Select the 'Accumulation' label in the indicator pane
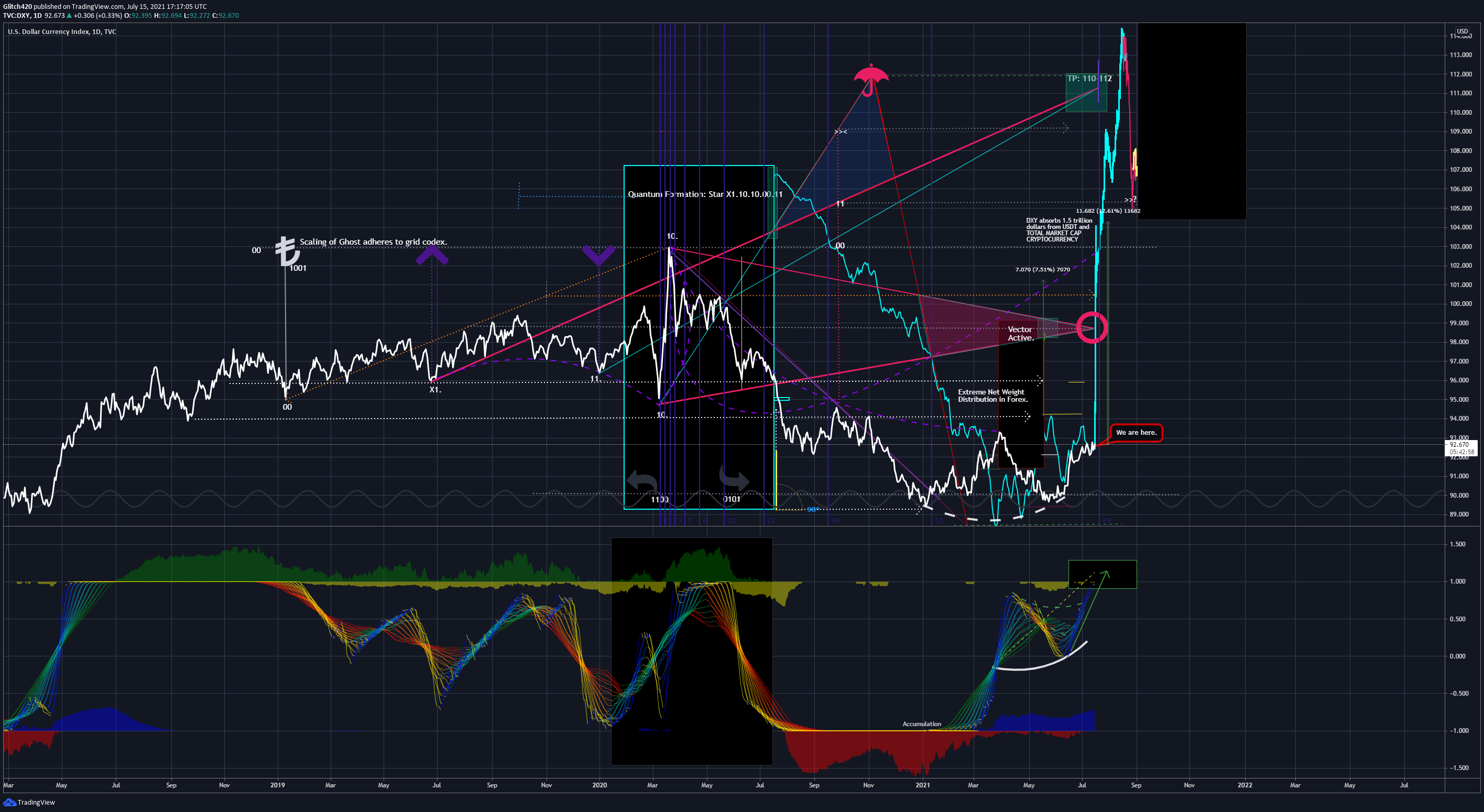1484x812 pixels. pyautogui.click(x=921, y=724)
